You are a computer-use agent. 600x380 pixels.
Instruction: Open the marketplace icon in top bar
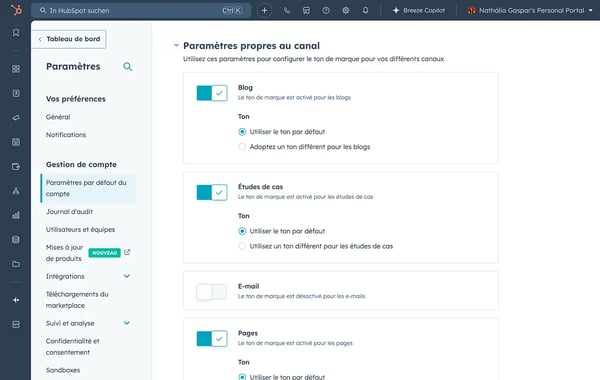coord(306,10)
